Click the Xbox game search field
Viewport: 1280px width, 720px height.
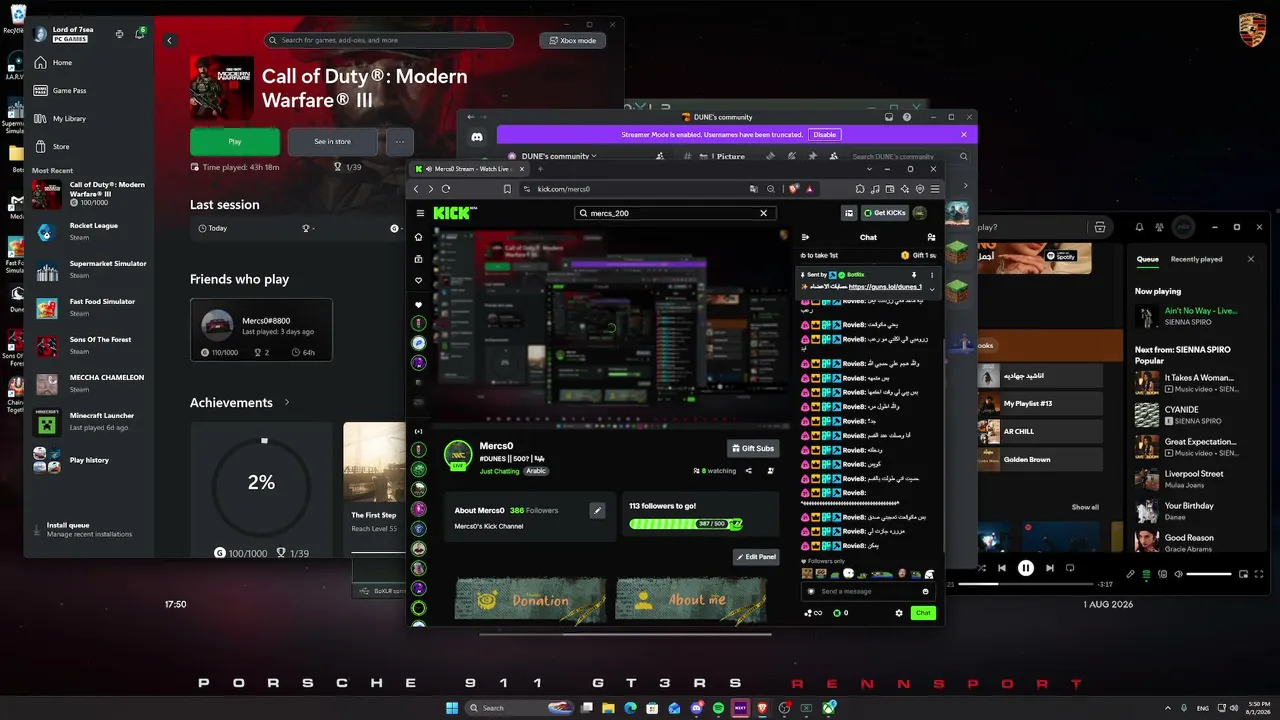(389, 40)
